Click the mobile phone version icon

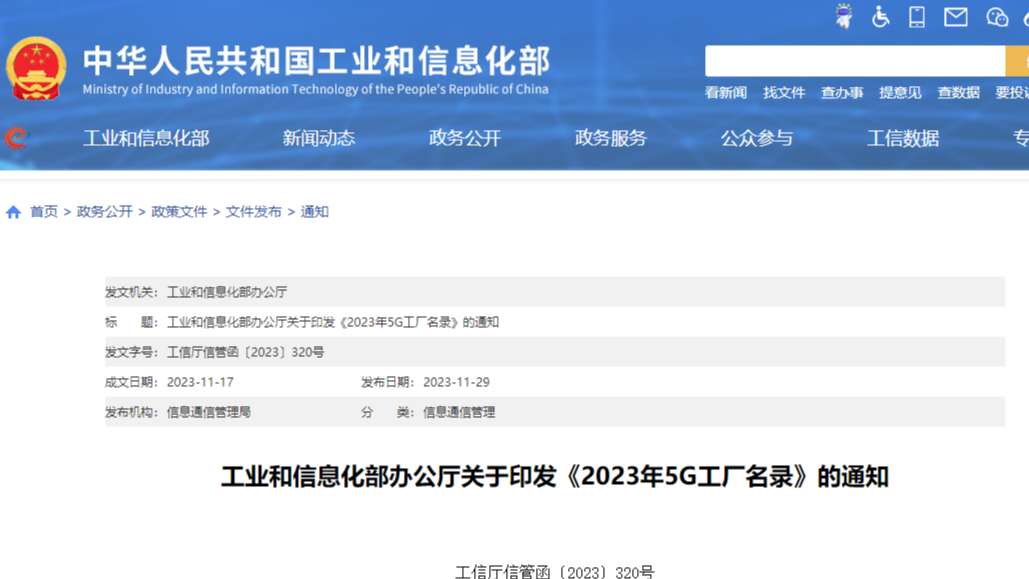917,17
